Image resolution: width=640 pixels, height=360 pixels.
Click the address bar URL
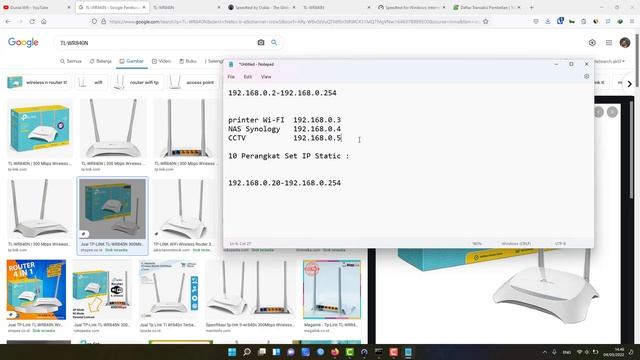click(294, 21)
